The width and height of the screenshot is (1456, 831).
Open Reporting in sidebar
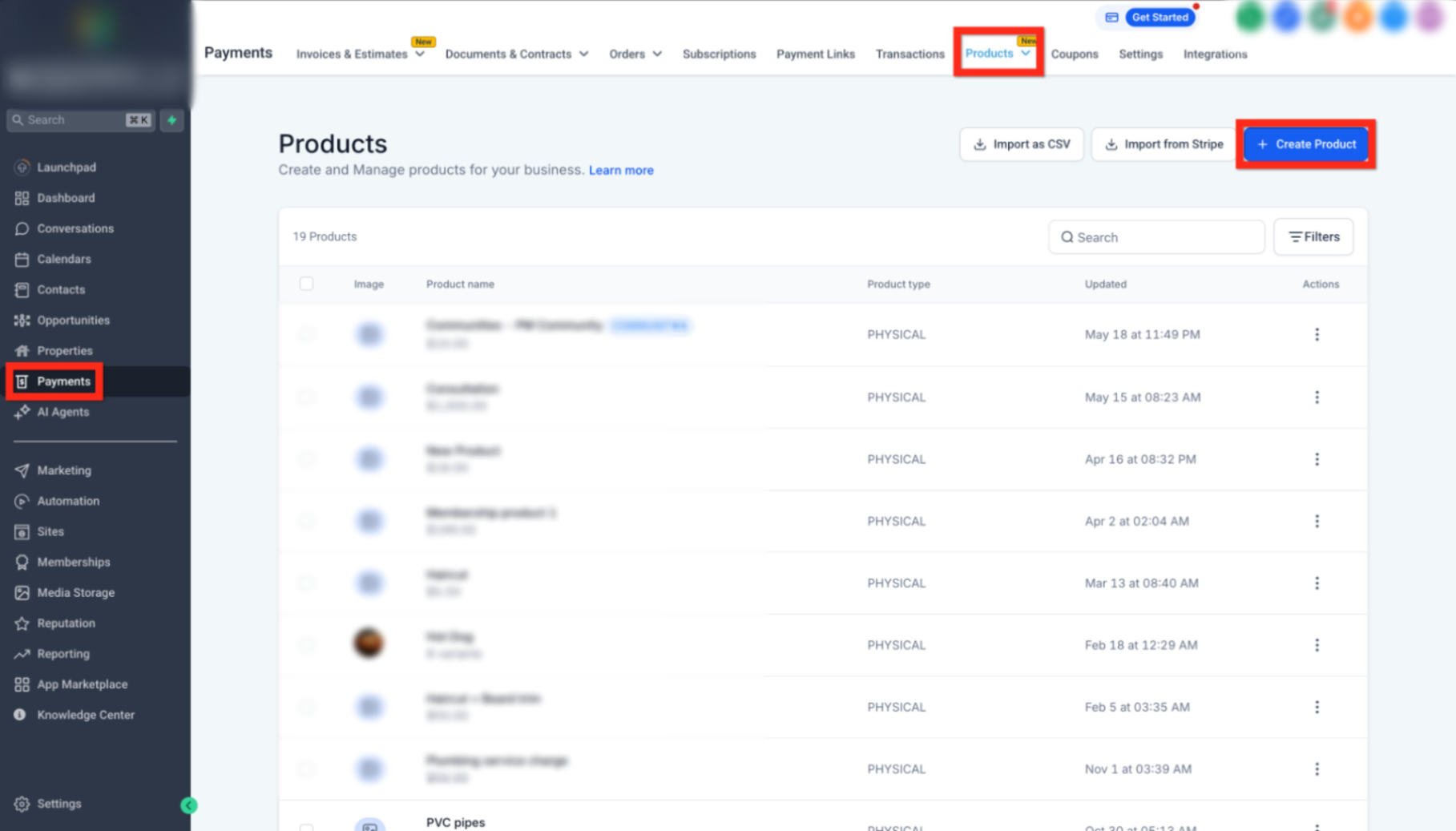[x=63, y=653]
